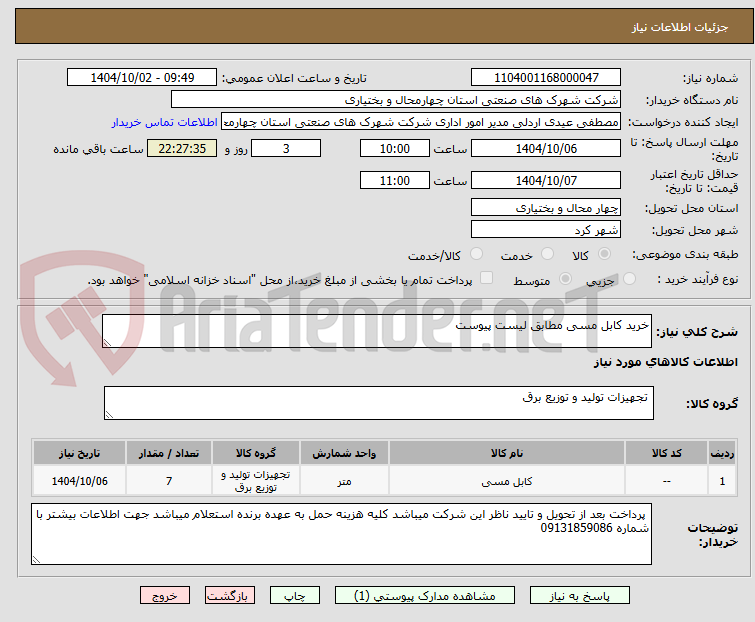Click the validity time 11:00 field
Viewport: 755px width, 622px height.
pos(394,181)
